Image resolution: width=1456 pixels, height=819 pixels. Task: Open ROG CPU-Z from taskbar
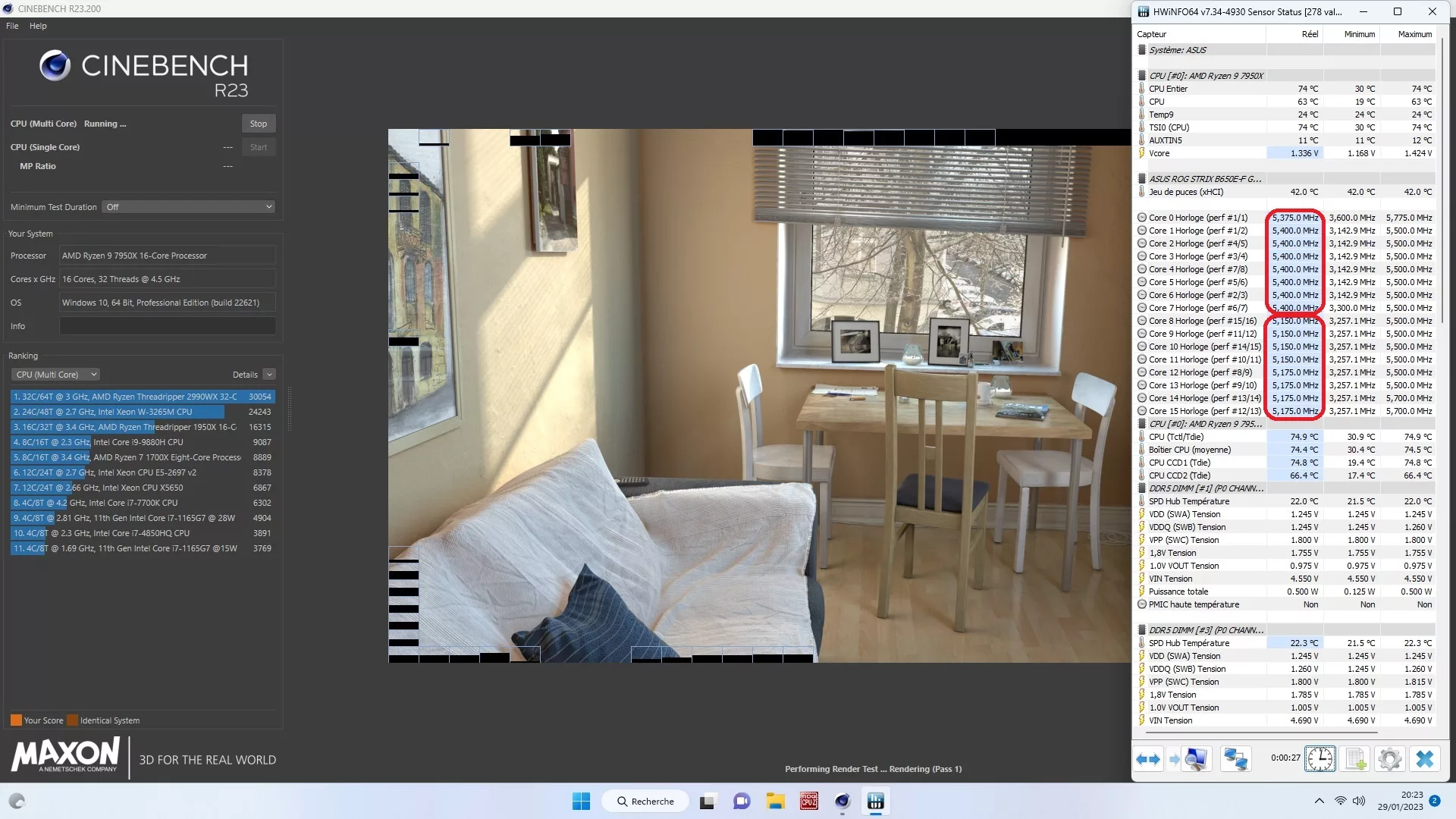pos(809,801)
